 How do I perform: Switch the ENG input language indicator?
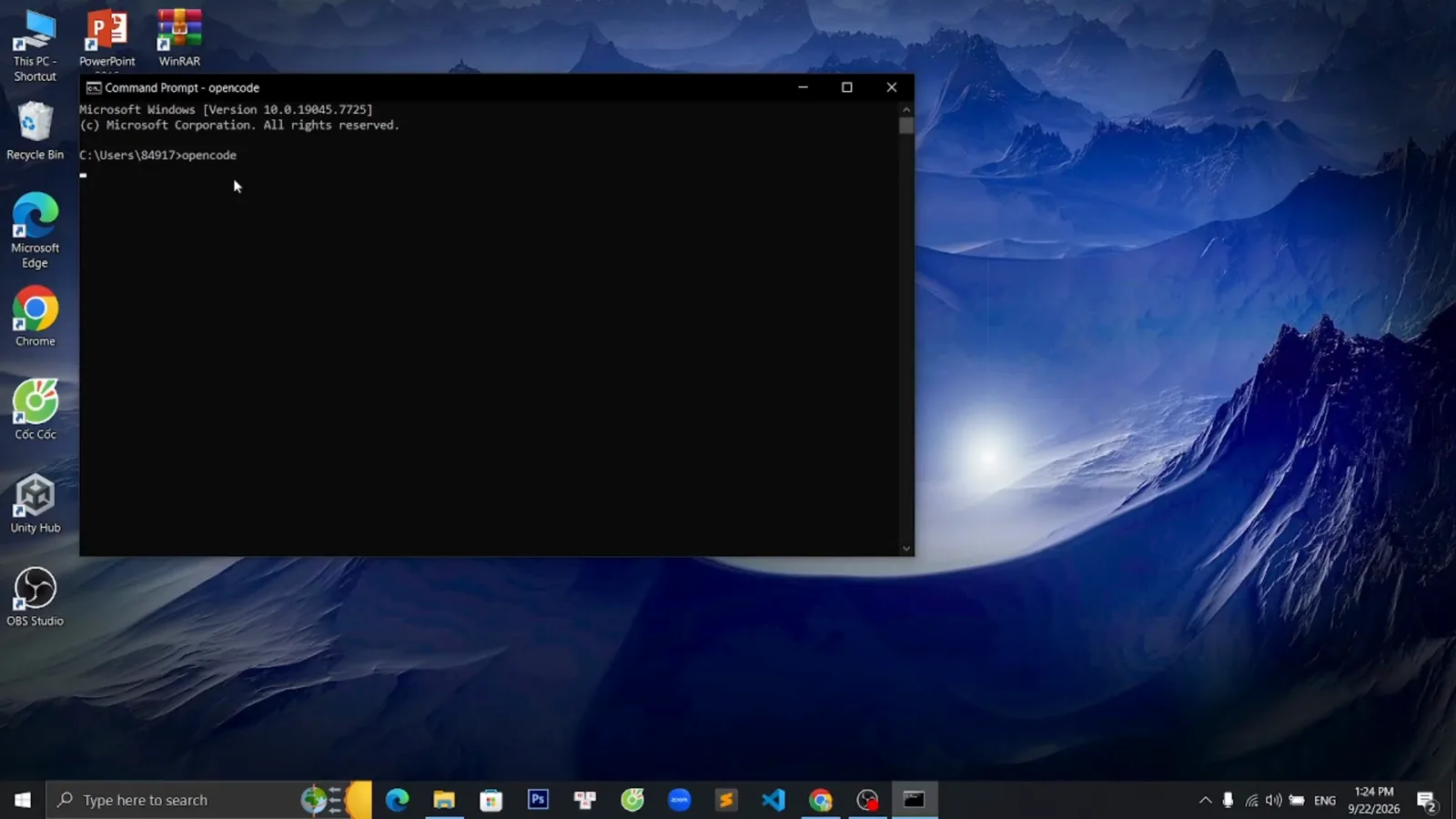click(x=1325, y=800)
